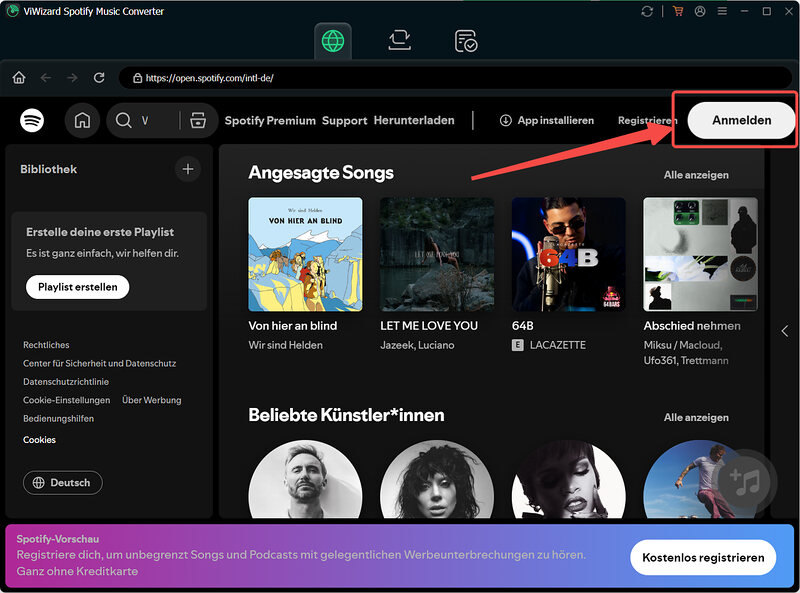
Task: Open Center für Sicherheit und Datenschutz link
Action: pyautogui.click(x=99, y=363)
